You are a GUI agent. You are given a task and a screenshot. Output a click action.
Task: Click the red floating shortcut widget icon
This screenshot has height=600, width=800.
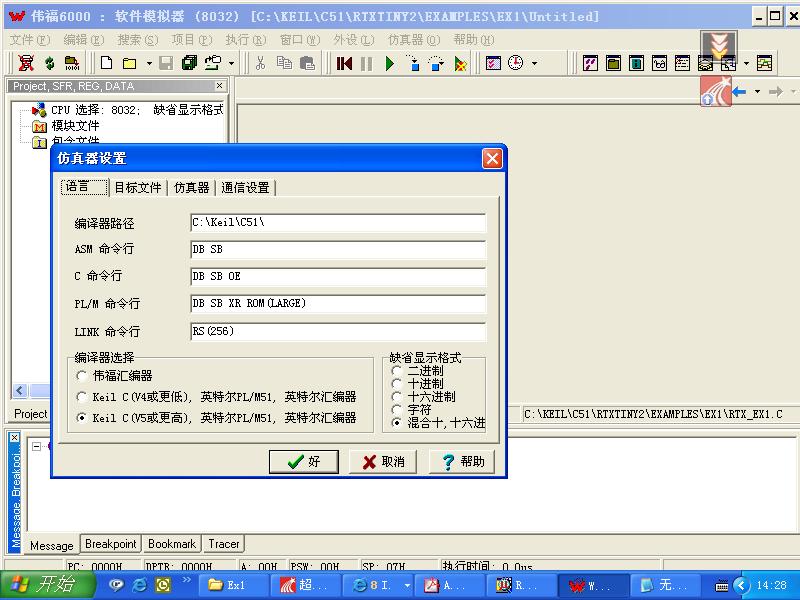click(716, 91)
